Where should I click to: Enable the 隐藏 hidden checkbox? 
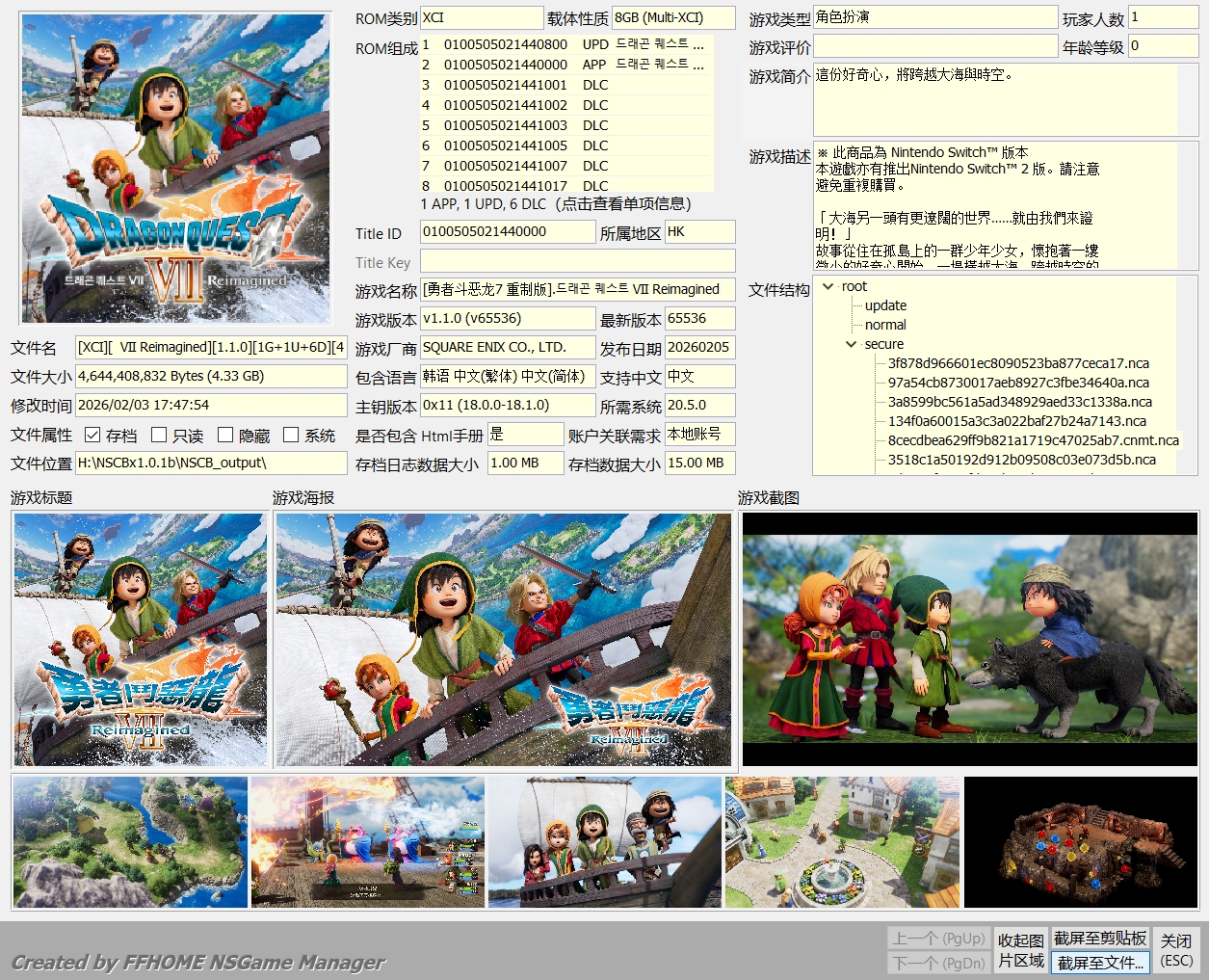225,436
